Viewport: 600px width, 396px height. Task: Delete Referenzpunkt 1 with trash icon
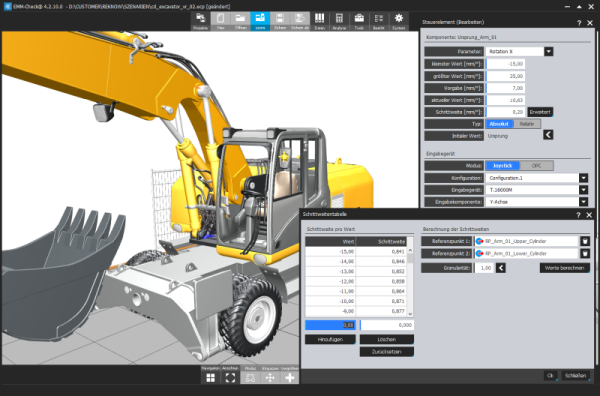point(585,241)
